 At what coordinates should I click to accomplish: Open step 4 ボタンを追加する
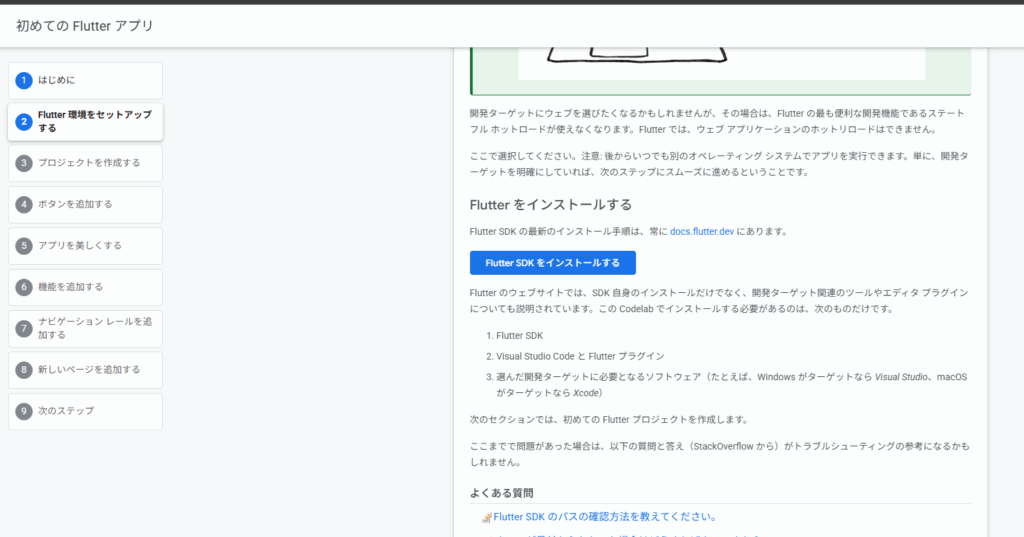click(x=85, y=204)
